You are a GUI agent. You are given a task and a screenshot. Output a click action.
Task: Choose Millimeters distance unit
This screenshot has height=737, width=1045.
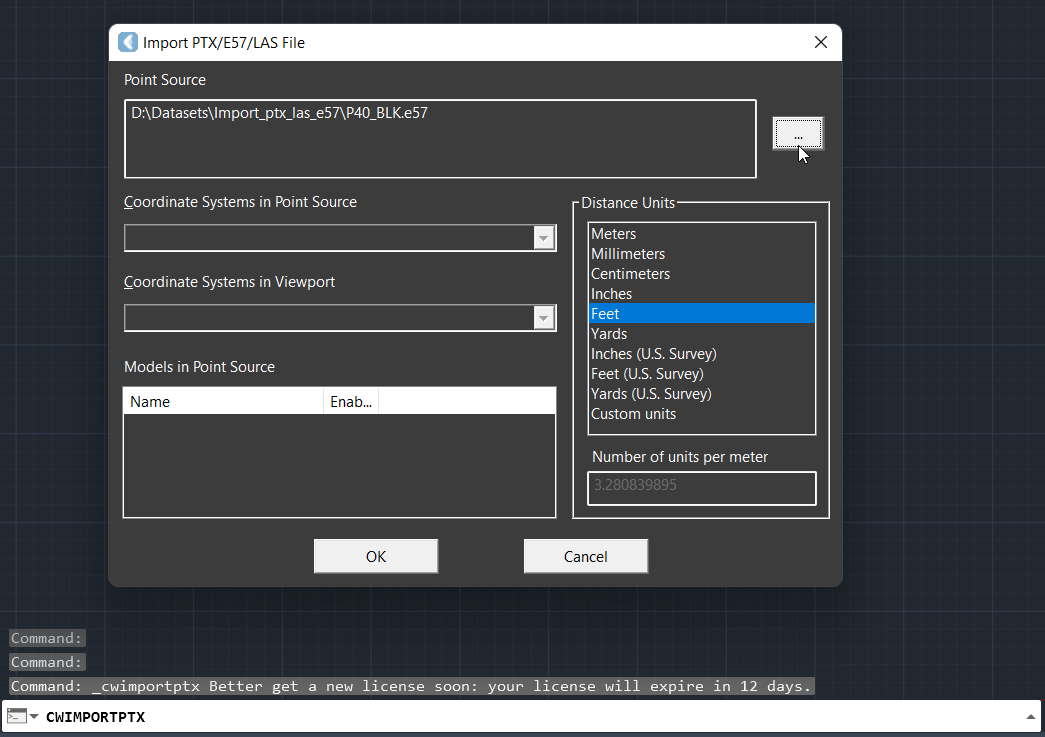coord(628,254)
